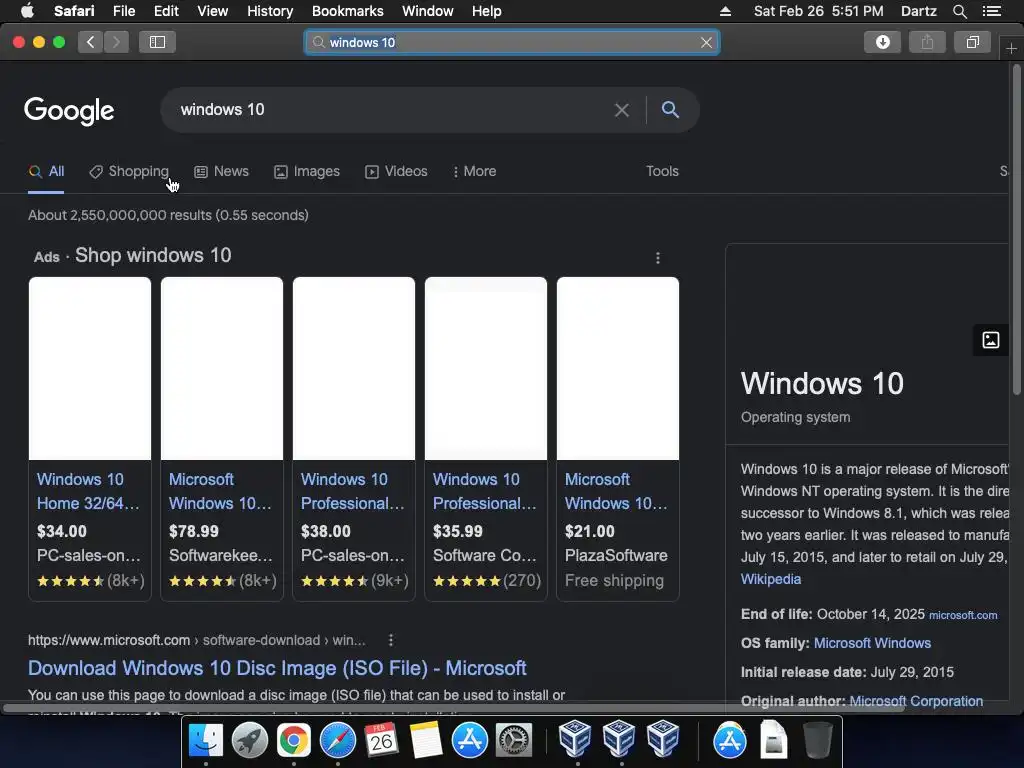Click the vertical page scrollbar
The height and width of the screenshot is (768, 1024).
click(1016, 231)
